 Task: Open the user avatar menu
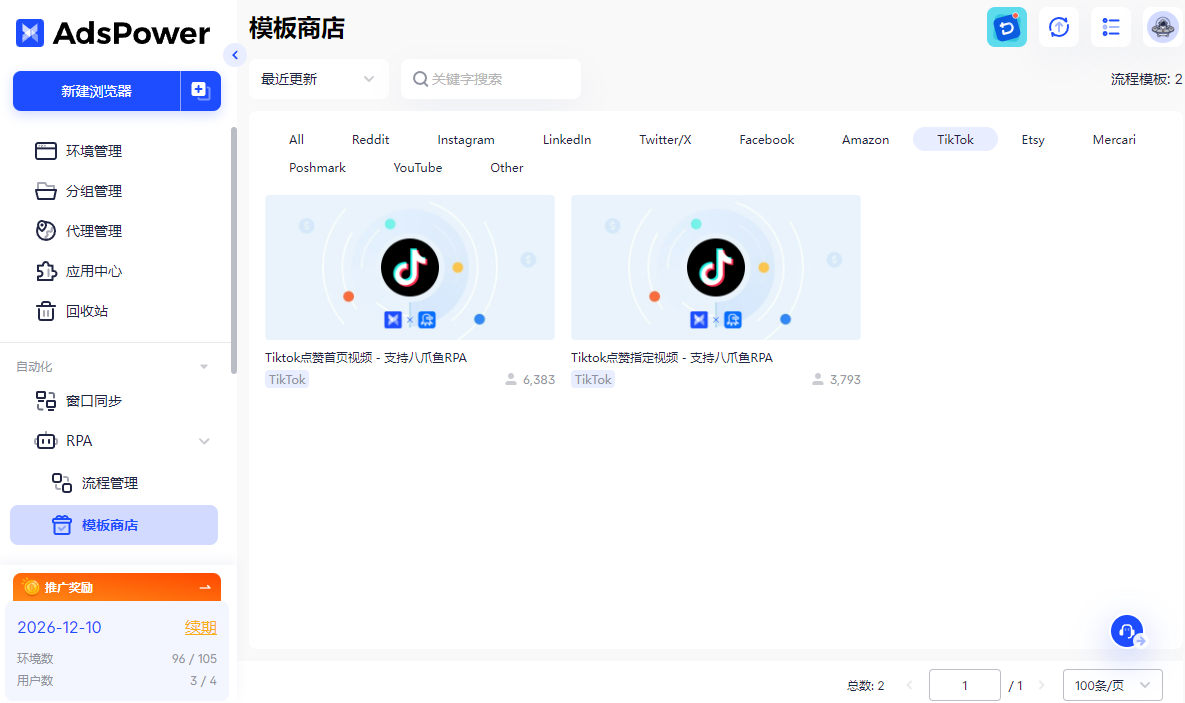[1162, 27]
